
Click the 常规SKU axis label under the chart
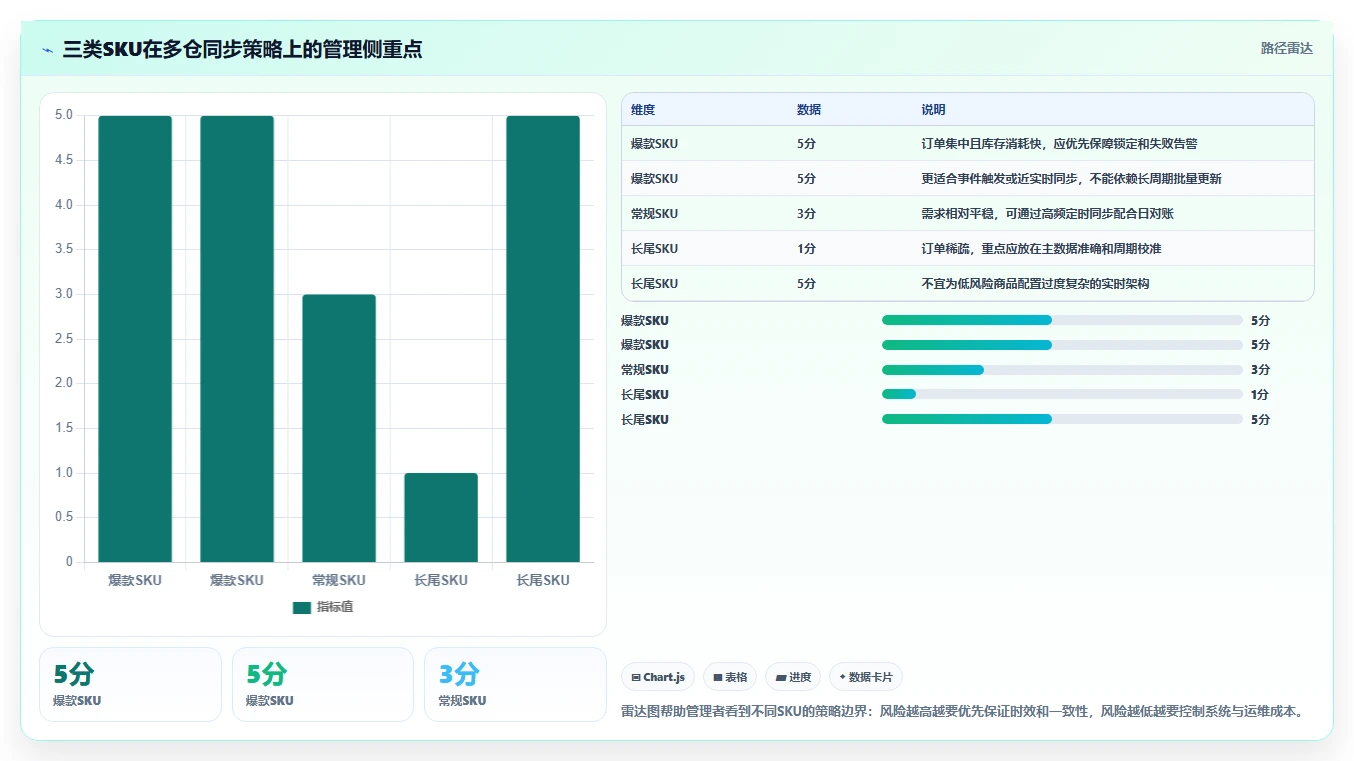point(339,580)
